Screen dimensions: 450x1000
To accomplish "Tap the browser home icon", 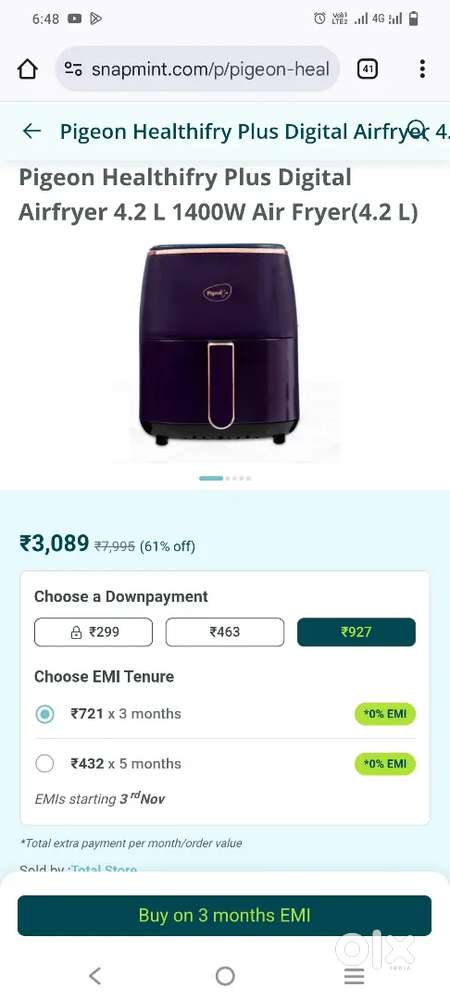I will (27, 69).
